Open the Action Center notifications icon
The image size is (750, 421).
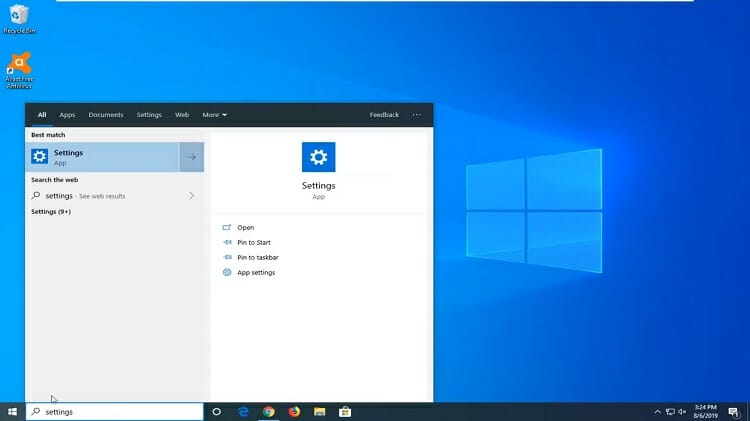pyautogui.click(x=734, y=412)
